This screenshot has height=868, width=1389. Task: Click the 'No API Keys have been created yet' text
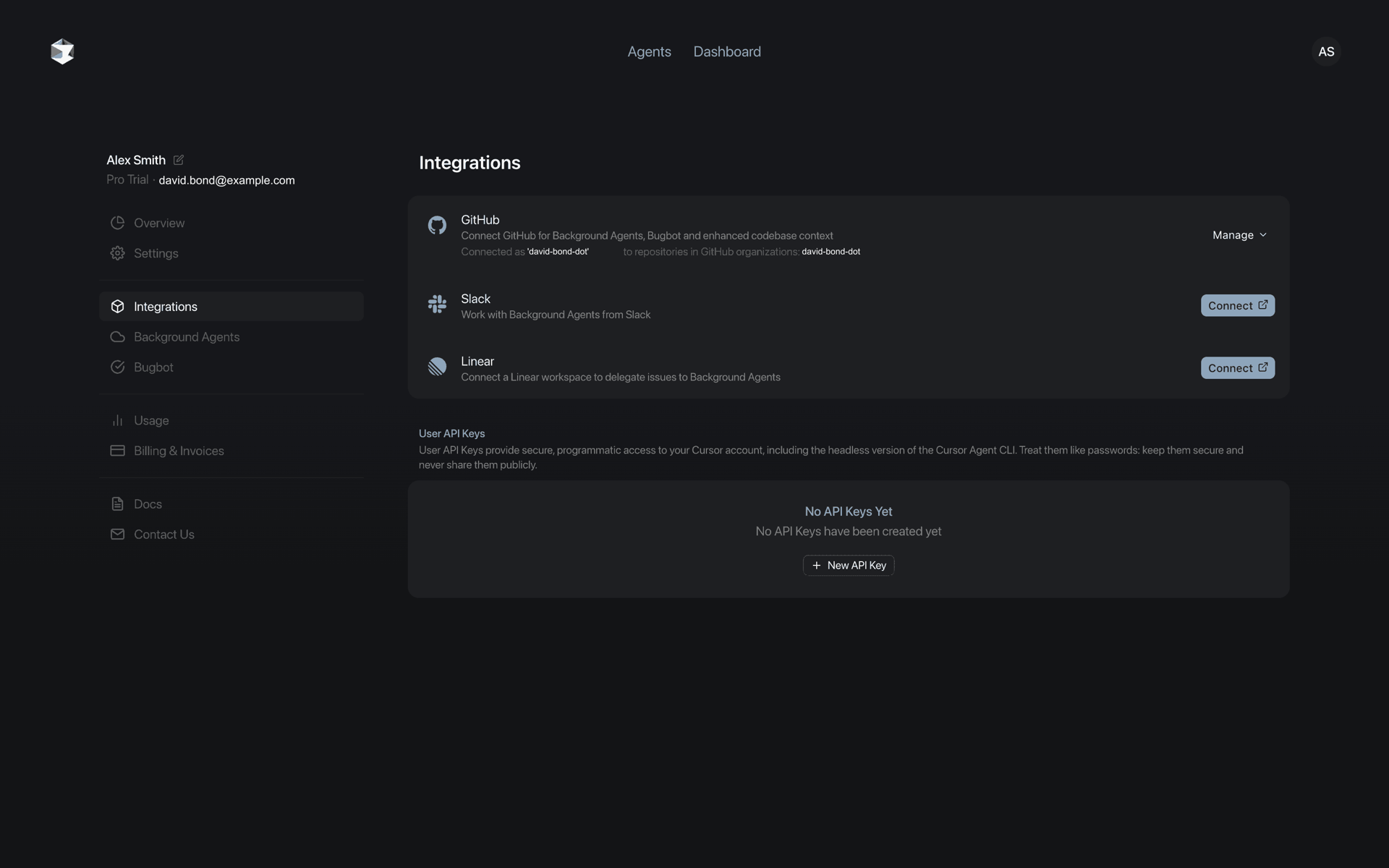coord(849,532)
